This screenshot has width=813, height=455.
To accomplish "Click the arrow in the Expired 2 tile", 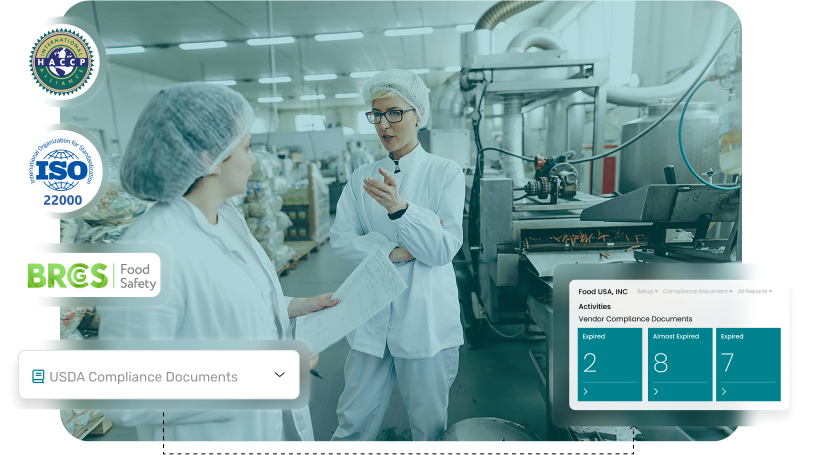I will click(585, 392).
